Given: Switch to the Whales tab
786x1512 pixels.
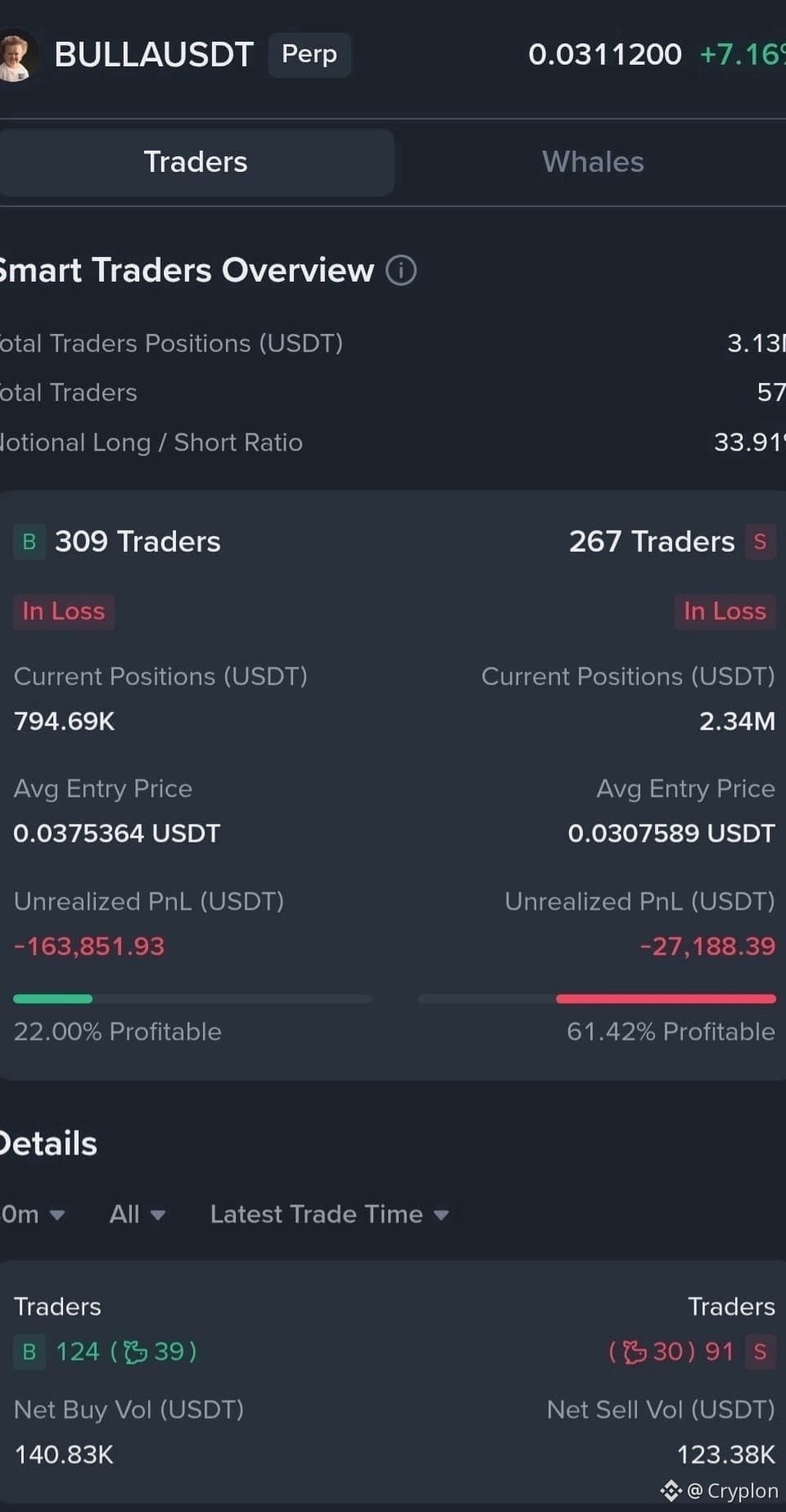Looking at the screenshot, I should coord(593,162).
